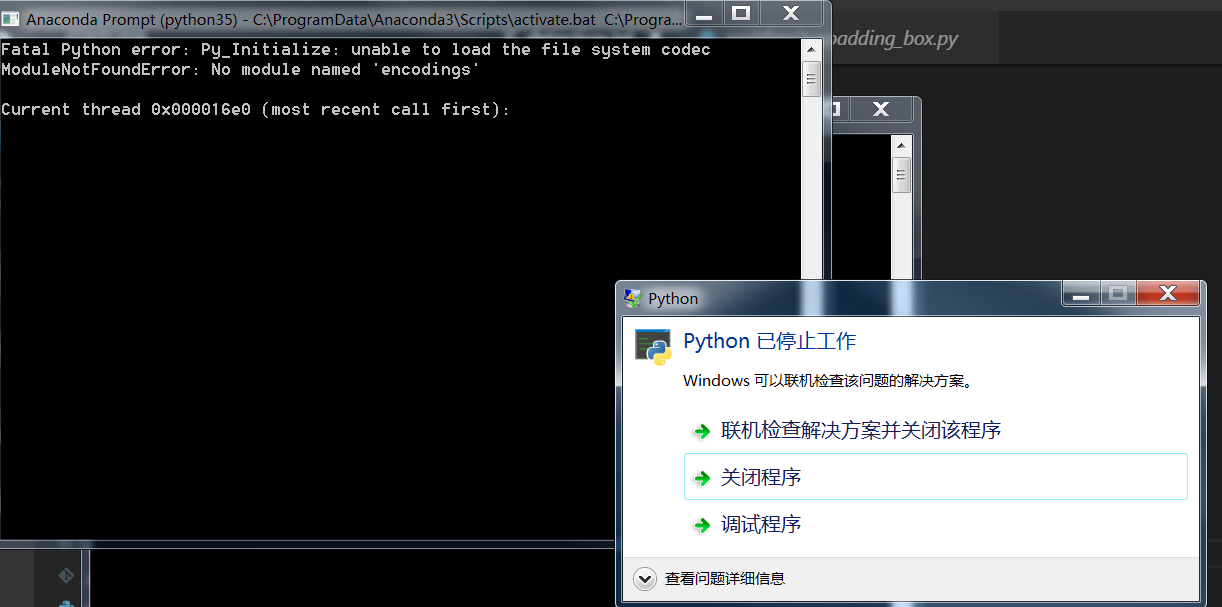Close the Anaconda Prompt window
The width and height of the screenshot is (1222, 607).
pos(791,13)
